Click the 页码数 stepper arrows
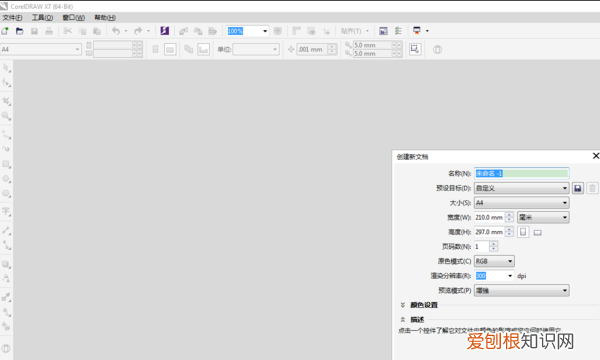This screenshot has width=600, height=360. click(x=494, y=247)
